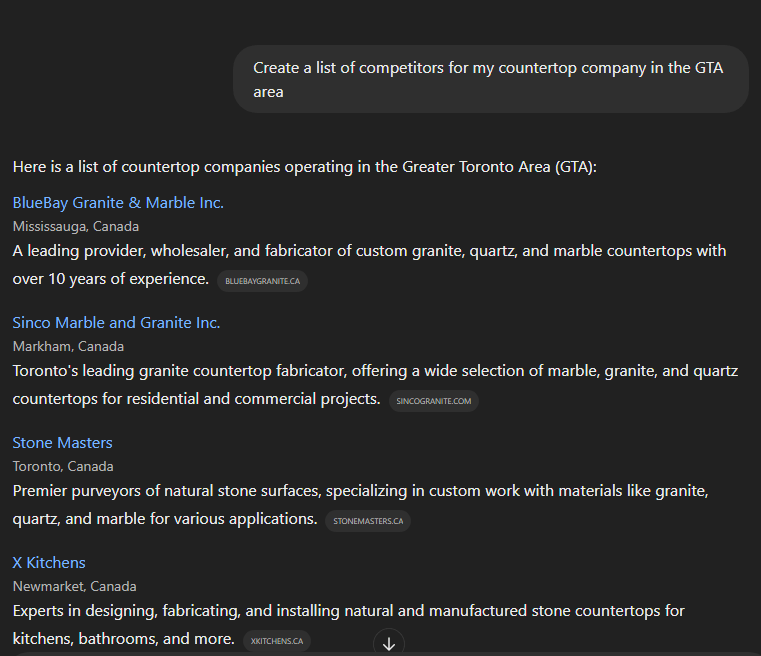Click the scroll-to-bottom down arrow button
The height and width of the screenshot is (656, 761).
pyautogui.click(x=389, y=643)
